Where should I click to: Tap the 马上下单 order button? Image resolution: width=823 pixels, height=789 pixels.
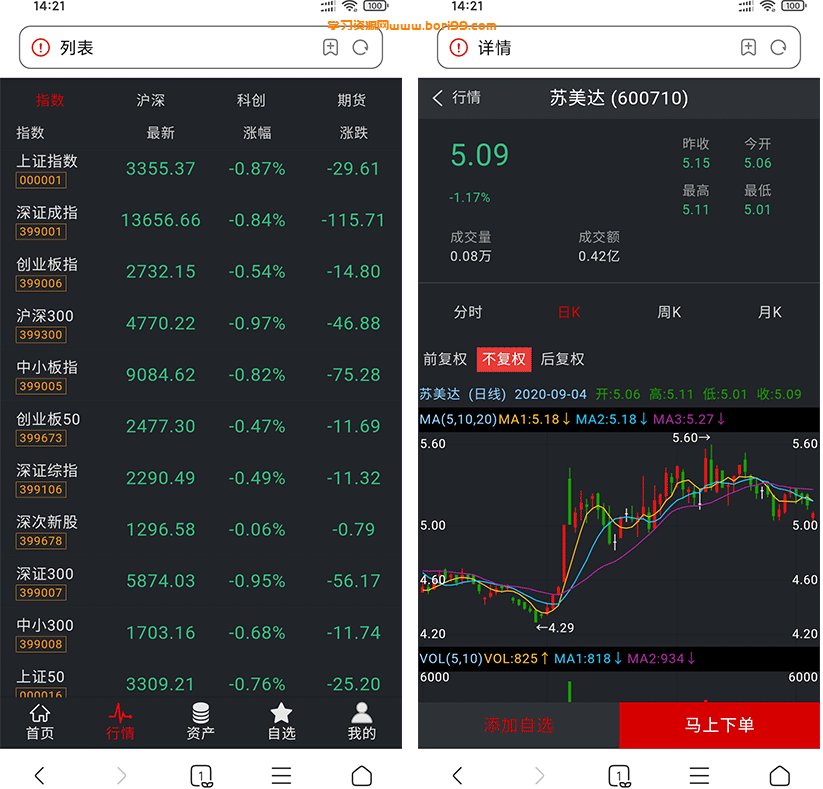pyautogui.click(x=720, y=725)
